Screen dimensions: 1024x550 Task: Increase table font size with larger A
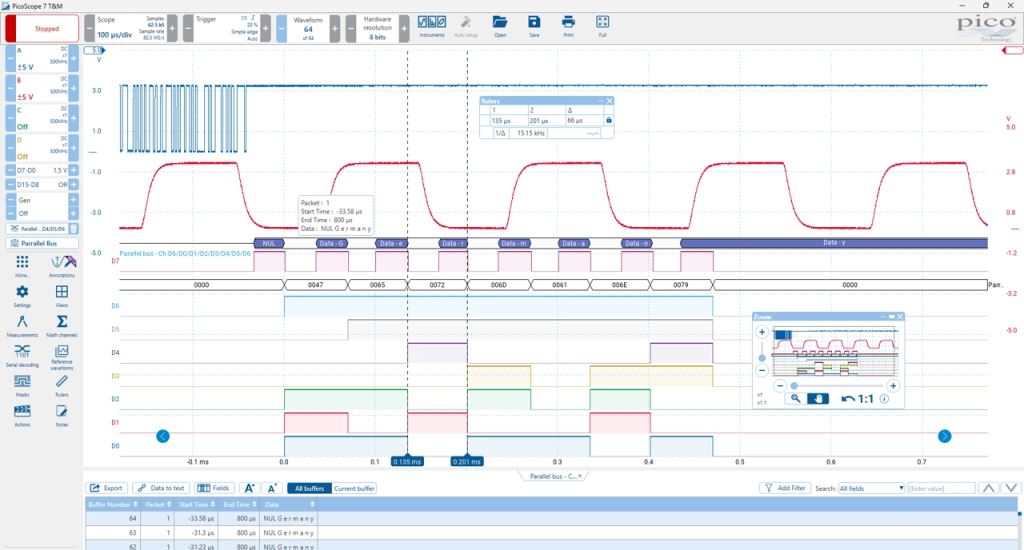249,489
